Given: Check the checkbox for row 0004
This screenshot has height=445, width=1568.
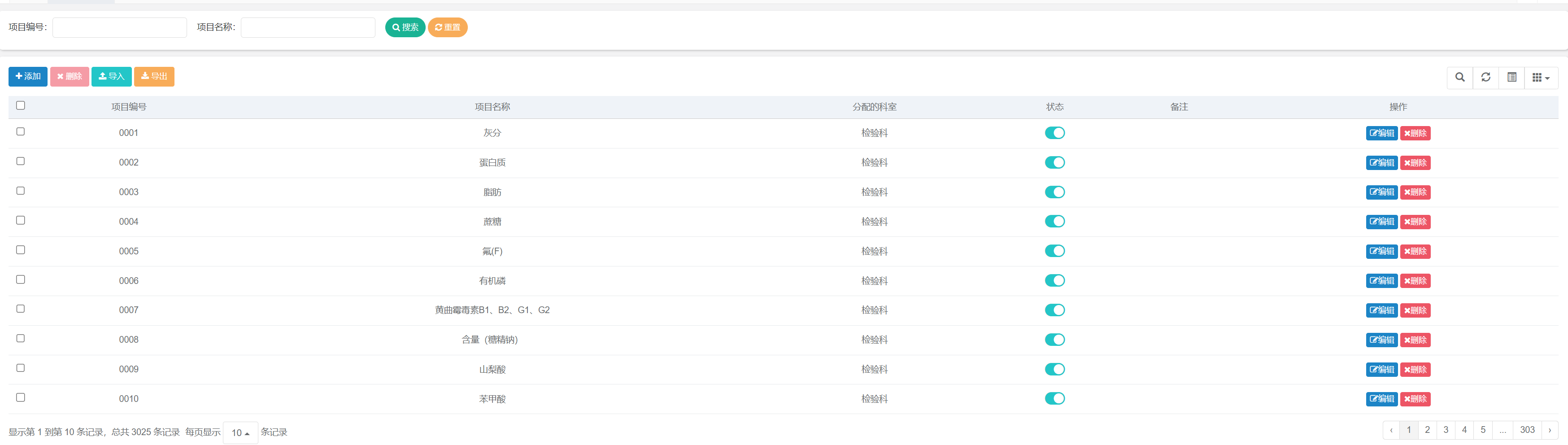Looking at the screenshot, I should tap(21, 220).
